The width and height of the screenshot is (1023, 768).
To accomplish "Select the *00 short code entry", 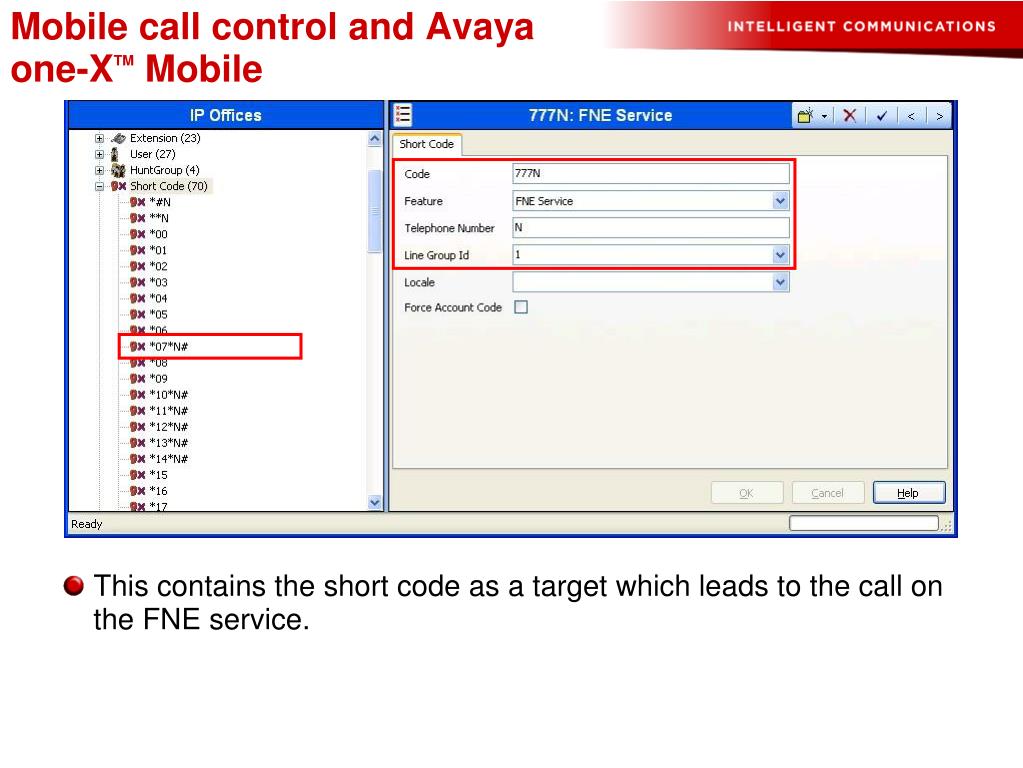I will (159, 234).
